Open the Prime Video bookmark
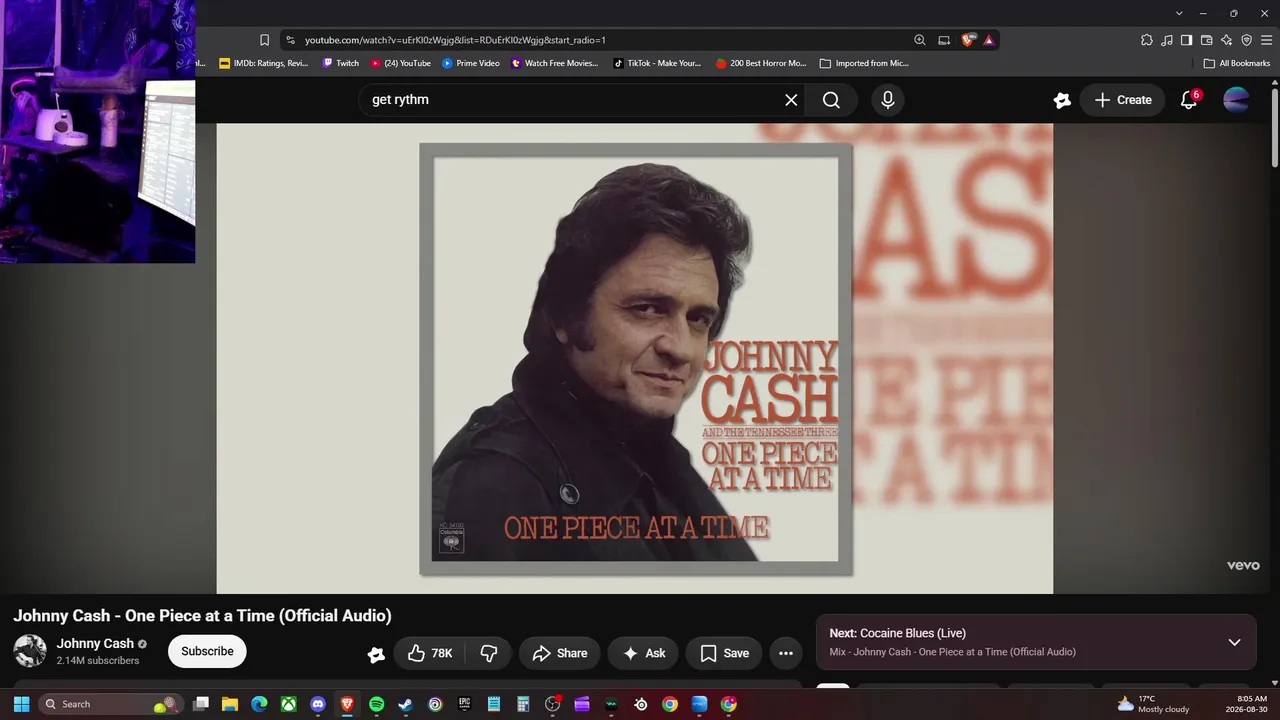This screenshot has height=720, width=1280. [x=471, y=63]
